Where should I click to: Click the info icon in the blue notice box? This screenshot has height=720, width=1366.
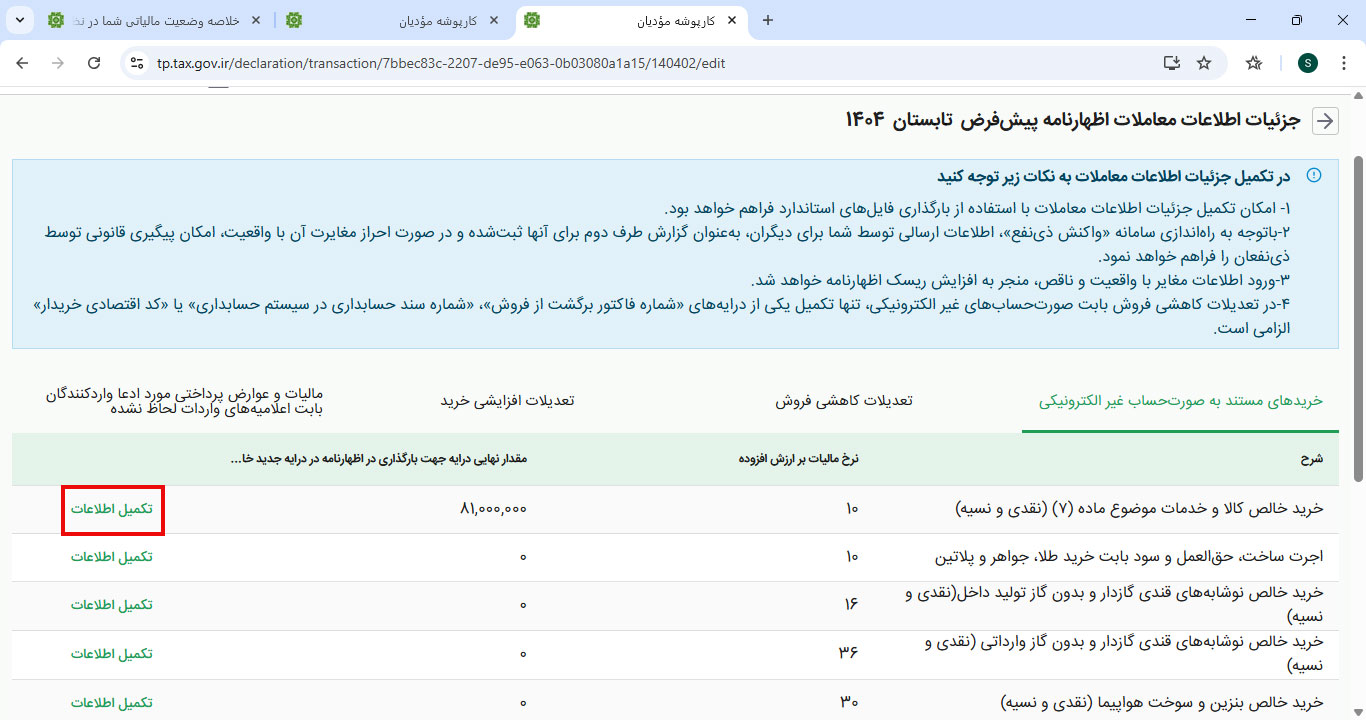point(1314,175)
